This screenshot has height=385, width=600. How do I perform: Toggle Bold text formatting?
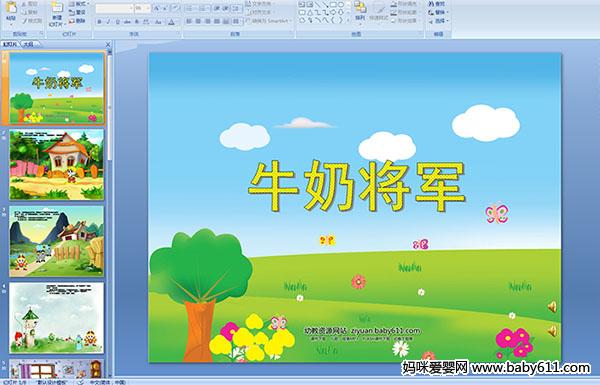click(x=99, y=22)
